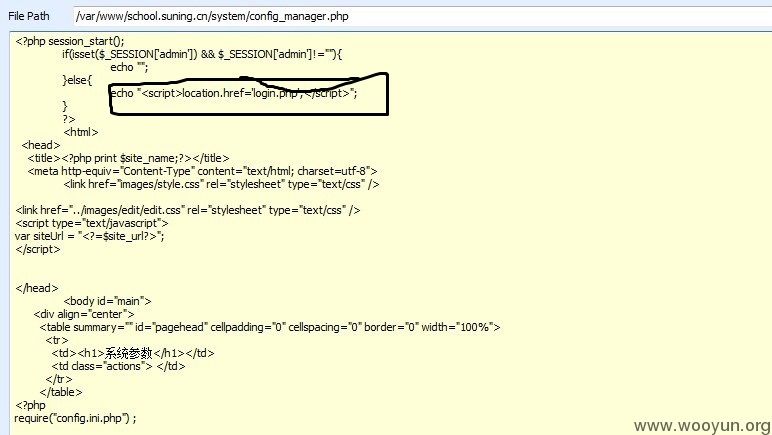
Task: Click the script type text/javascript line
Action: (92, 223)
